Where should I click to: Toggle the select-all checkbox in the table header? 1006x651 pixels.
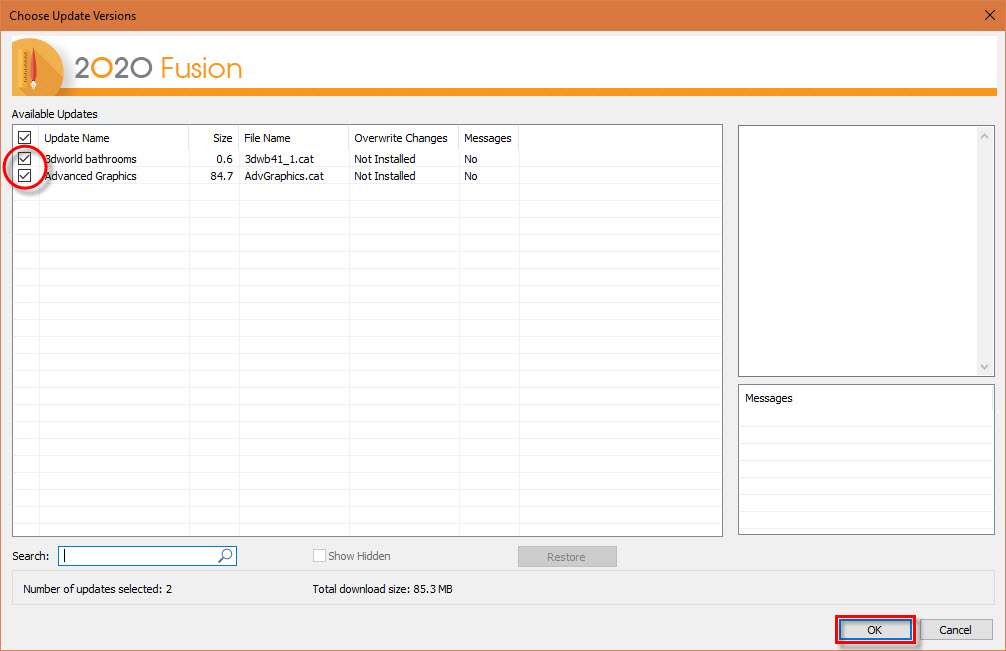point(23,138)
